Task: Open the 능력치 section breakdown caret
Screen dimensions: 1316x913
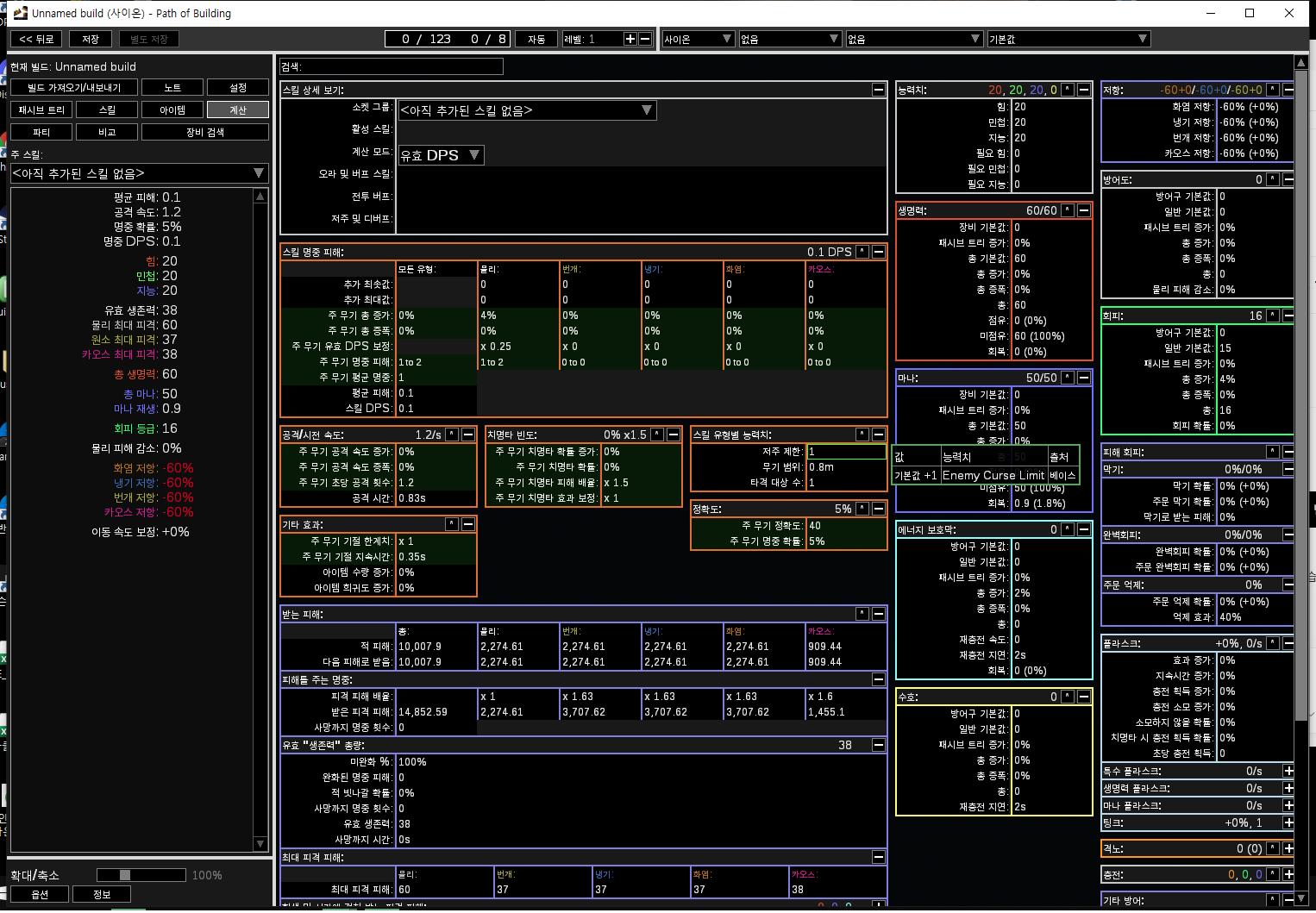Action: (1068, 90)
